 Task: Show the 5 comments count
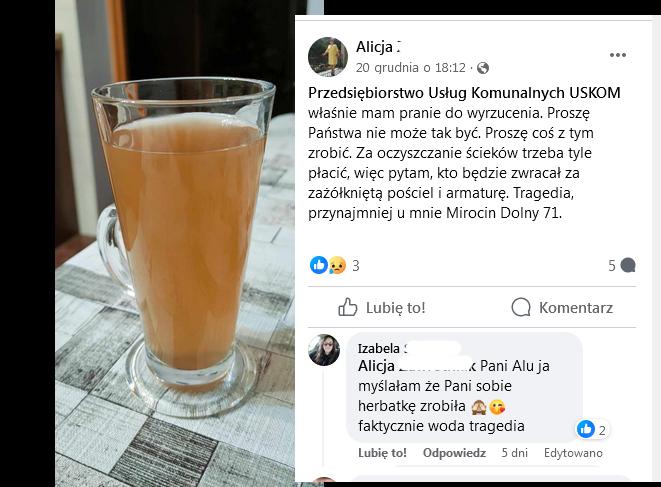pyautogui.click(x=612, y=266)
